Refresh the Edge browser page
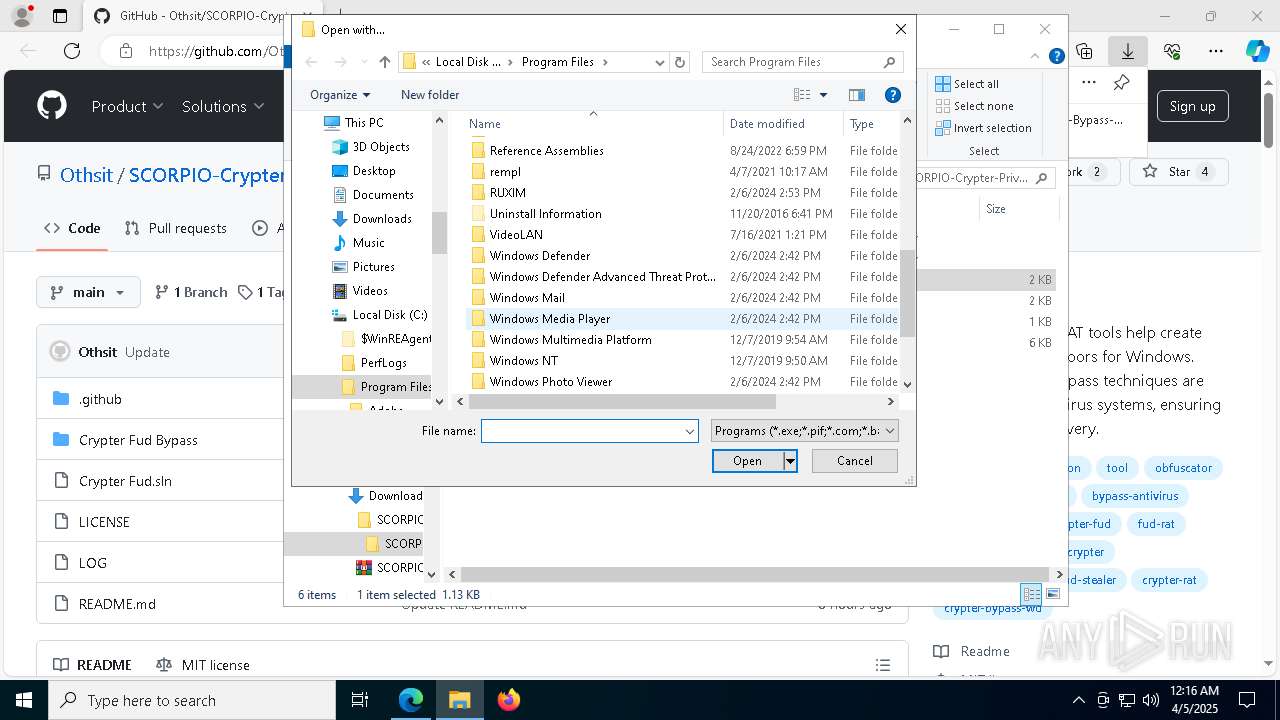The width and height of the screenshot is (1280, 720). (72, 51)
